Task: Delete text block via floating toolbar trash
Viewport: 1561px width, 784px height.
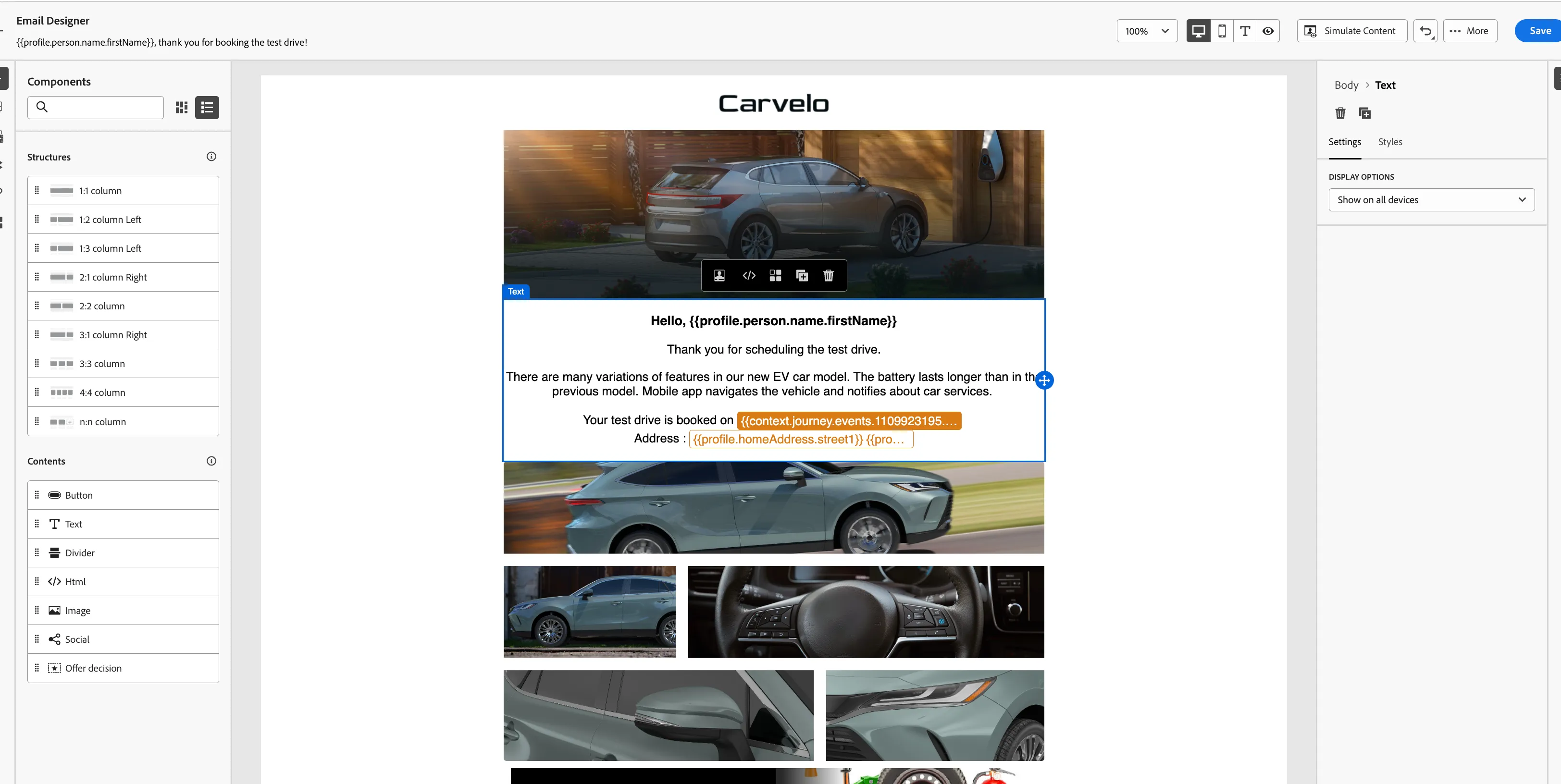Action: (829, 276)
